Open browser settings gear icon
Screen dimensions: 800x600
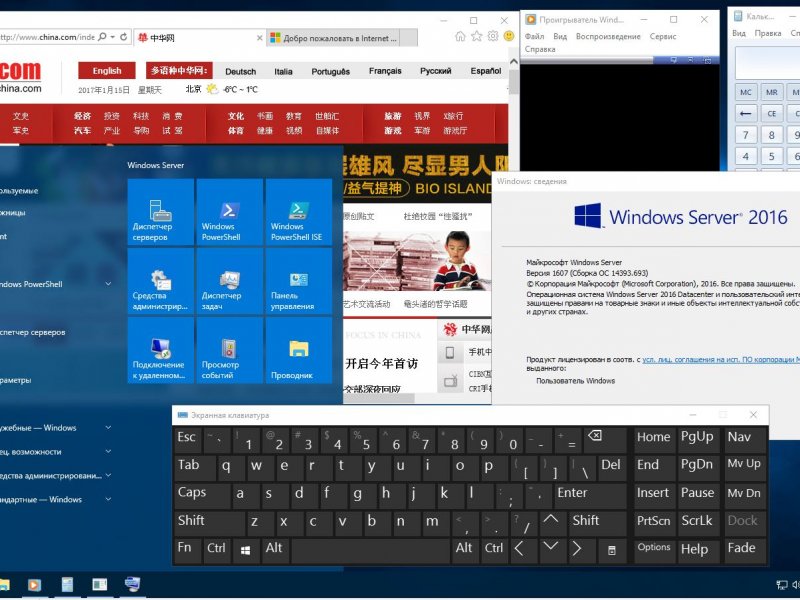493,36
